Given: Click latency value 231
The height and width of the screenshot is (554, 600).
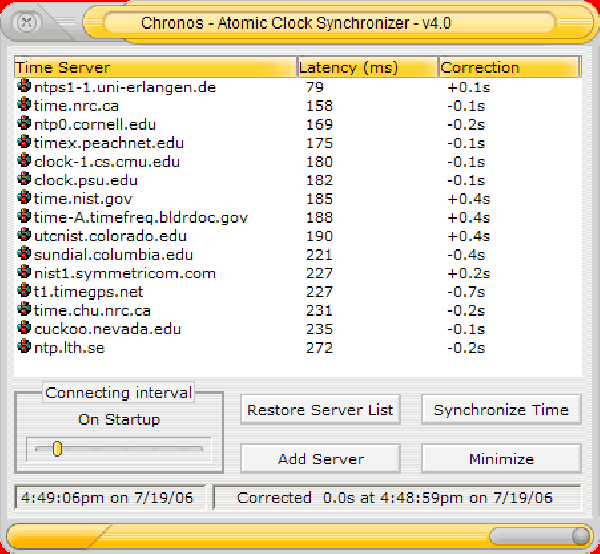Looking at the screenshot, I should tap(319, 311).
